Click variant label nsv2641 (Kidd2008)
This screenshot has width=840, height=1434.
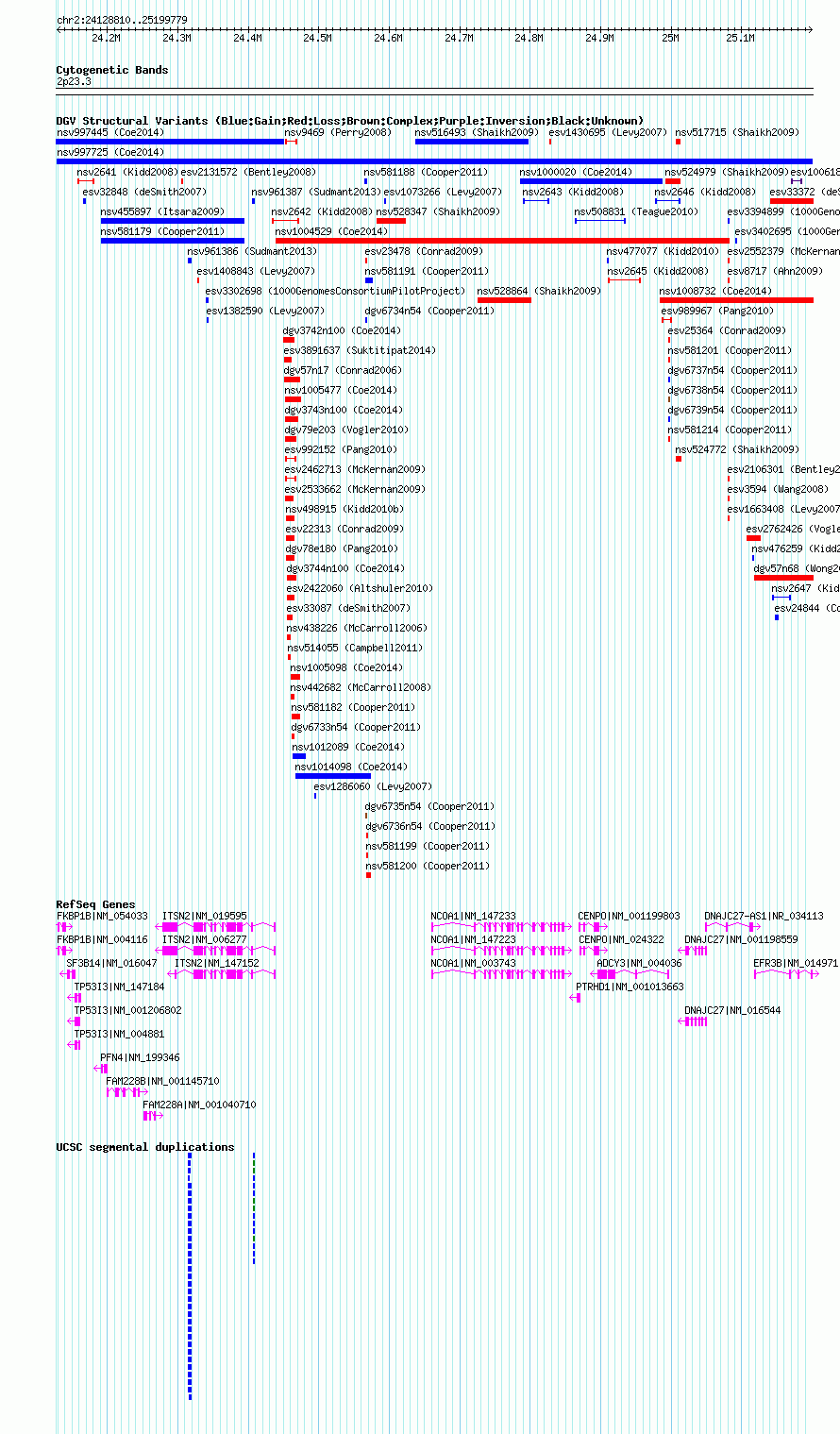coord(127,173)
